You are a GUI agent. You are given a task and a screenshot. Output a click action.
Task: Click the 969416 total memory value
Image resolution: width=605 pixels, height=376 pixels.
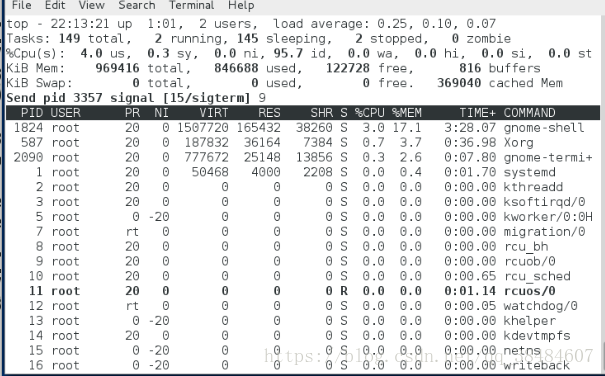pyautogui.click(x=118, y=68)
